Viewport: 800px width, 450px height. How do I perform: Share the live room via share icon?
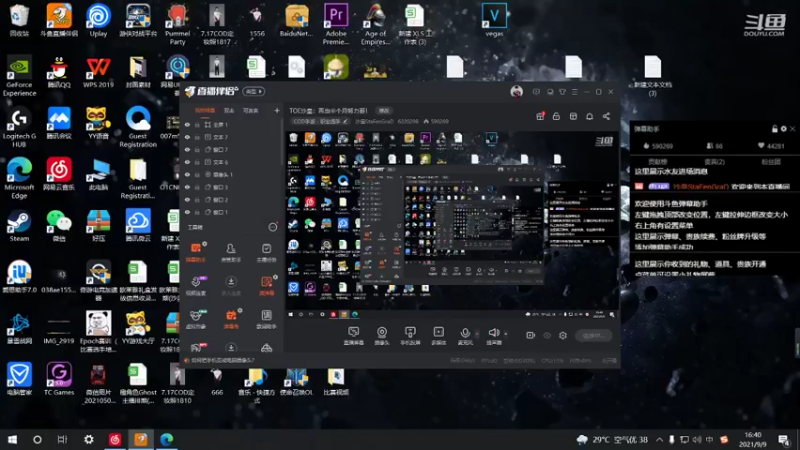click(x=606, y=116)
